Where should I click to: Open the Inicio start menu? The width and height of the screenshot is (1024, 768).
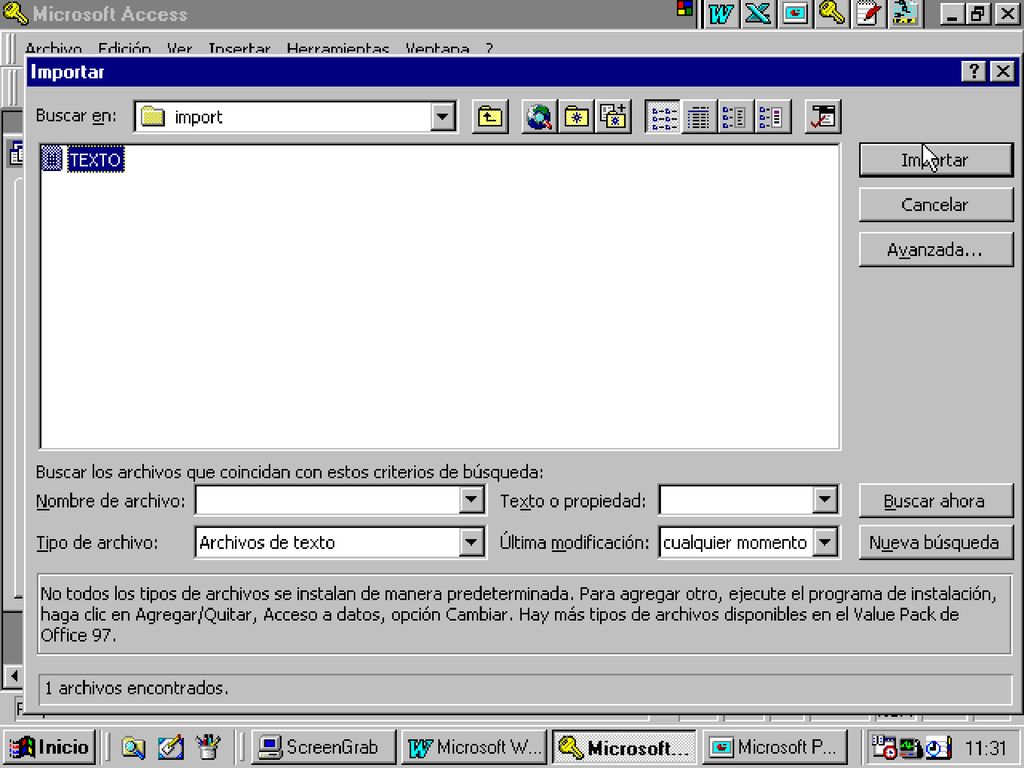tap(50, 747)
